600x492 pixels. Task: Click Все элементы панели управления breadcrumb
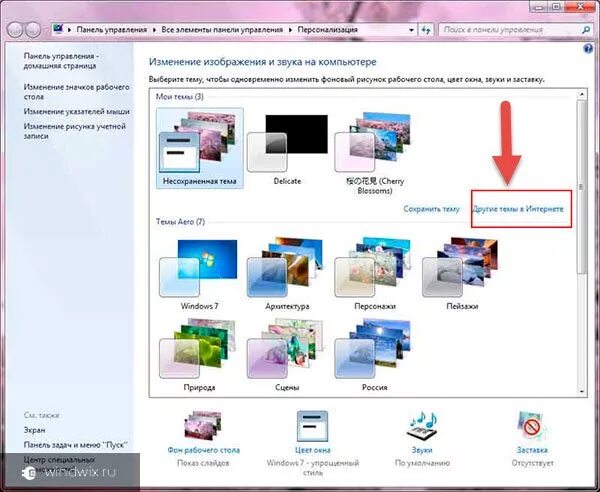(222, 29)
